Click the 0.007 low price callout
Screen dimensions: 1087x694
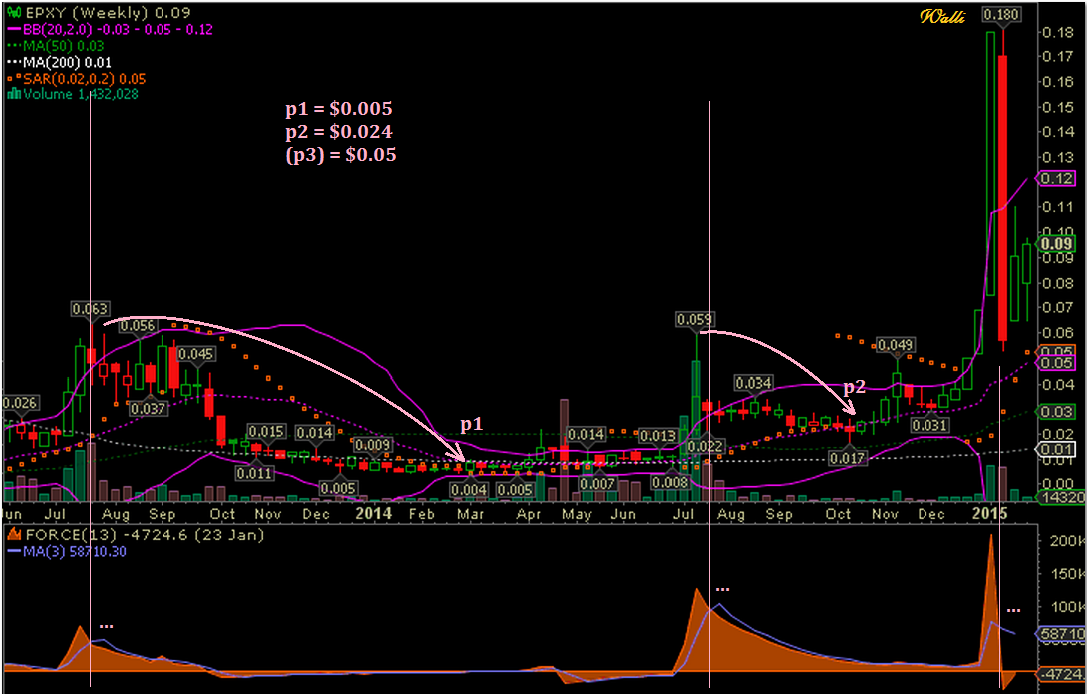click(x=597, y=483)
